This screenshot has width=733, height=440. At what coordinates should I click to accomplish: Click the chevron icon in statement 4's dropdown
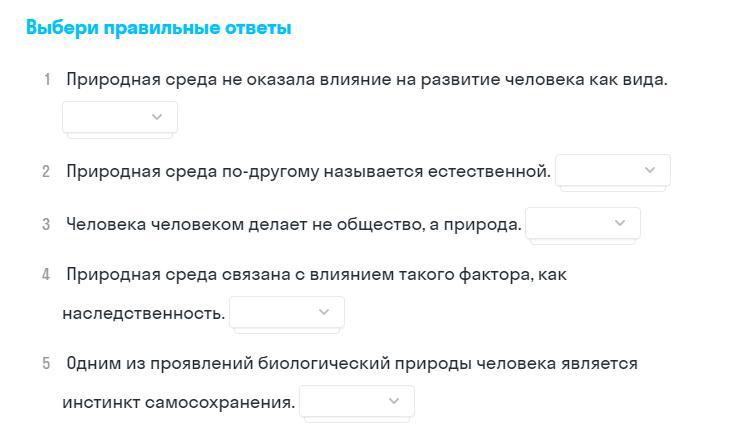click(324, 312)
